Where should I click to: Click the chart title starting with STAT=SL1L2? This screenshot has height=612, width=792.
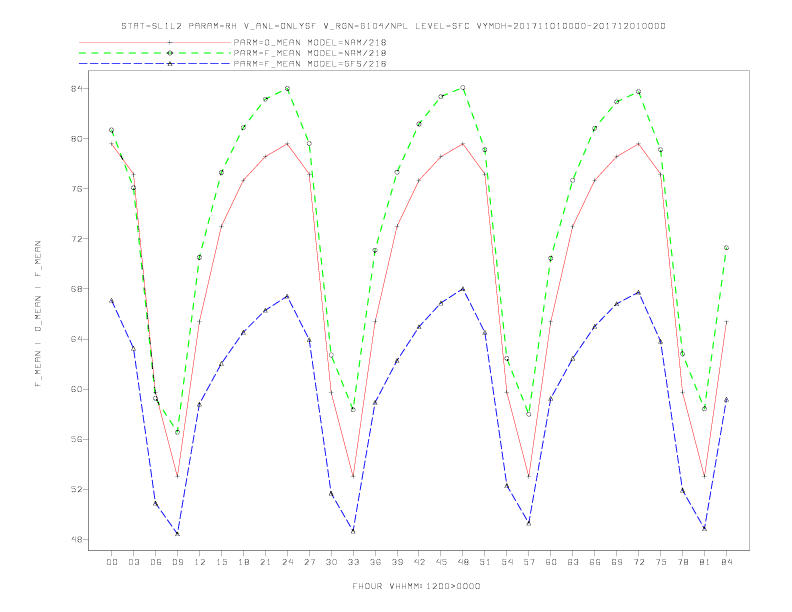[x=393, y=26]
